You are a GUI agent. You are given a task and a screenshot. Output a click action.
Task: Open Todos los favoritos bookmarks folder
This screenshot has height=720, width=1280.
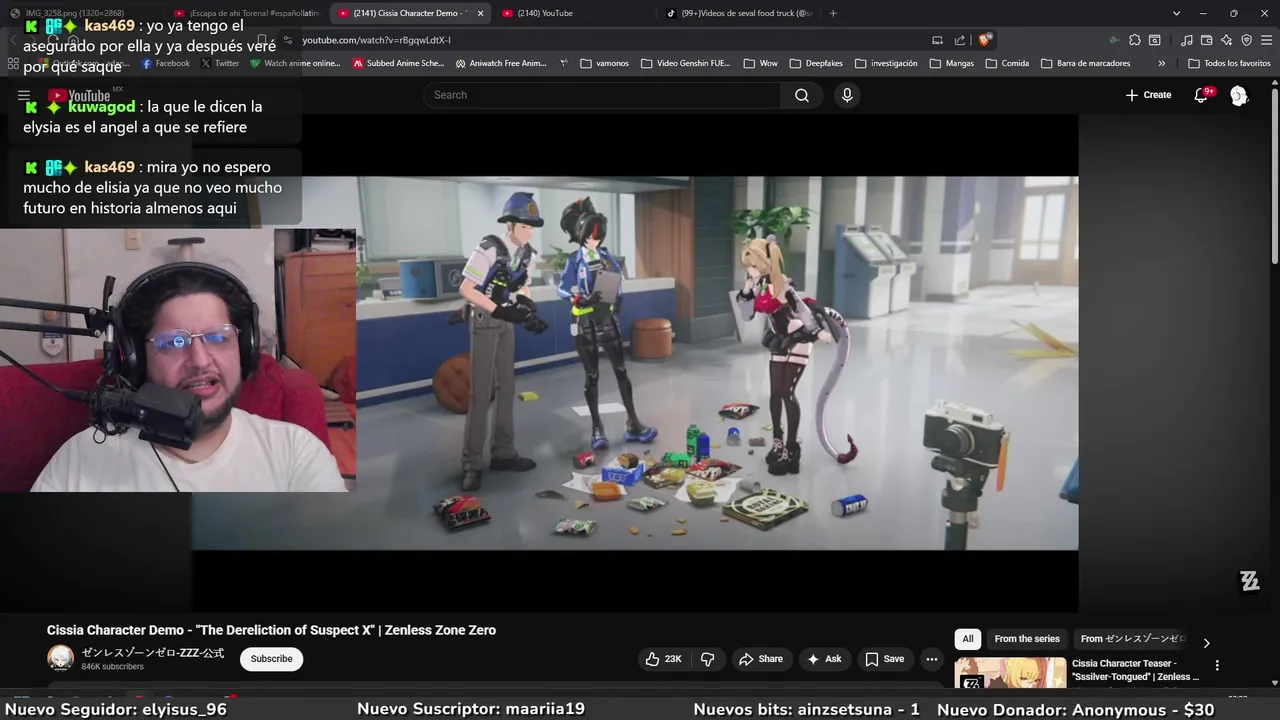(1229, 63)
